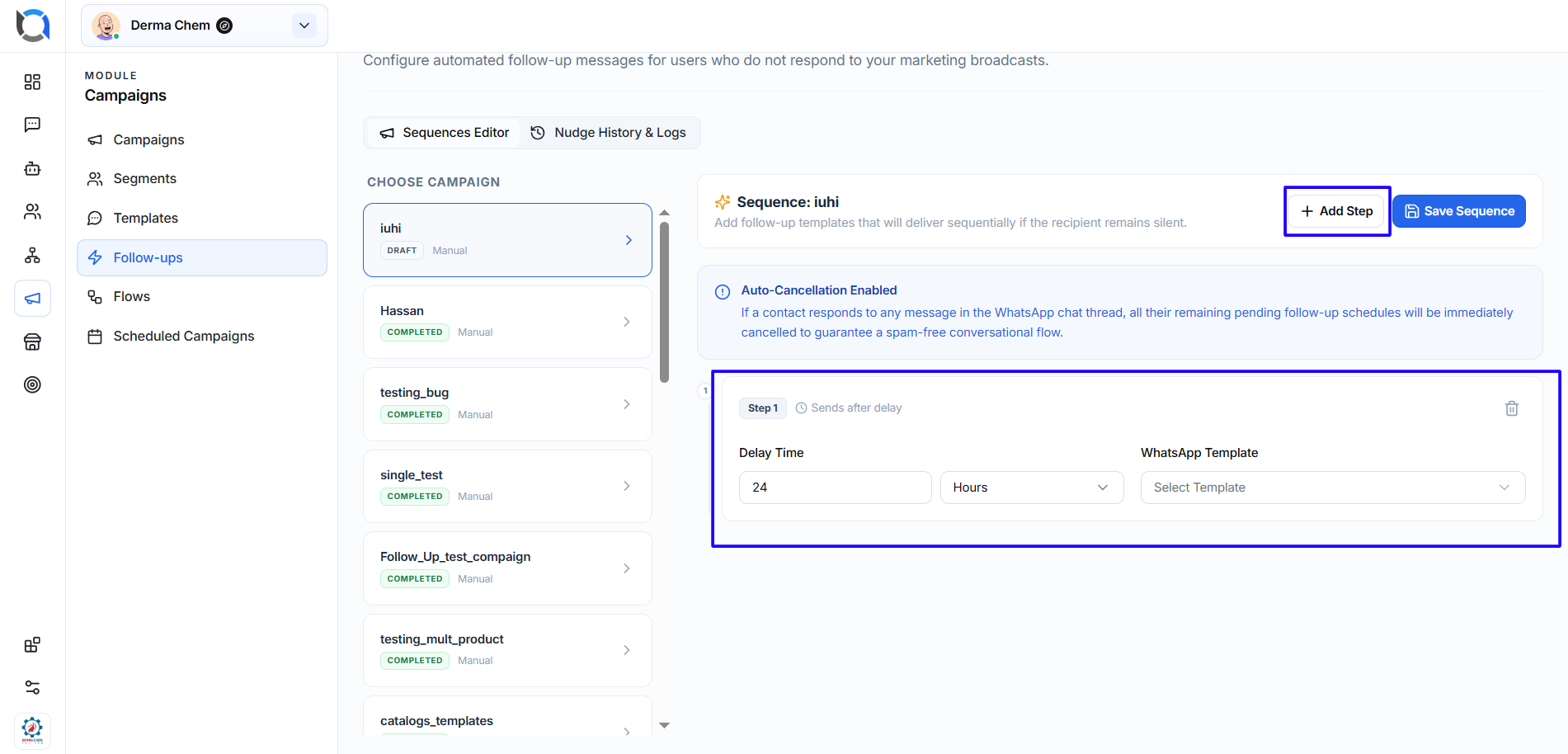Screen dimensions: 1568x754
Task: Open the iuhi campaign chevron
Action: 629,240
